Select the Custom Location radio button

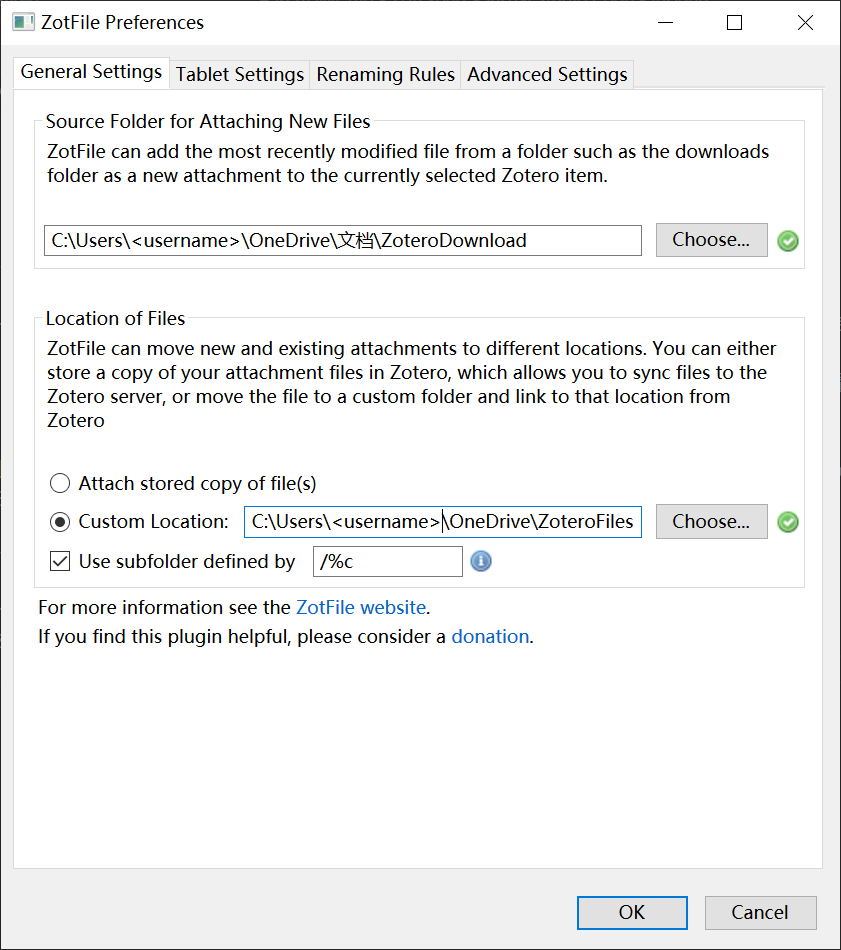pyautogui.click(x=60, y=522)
